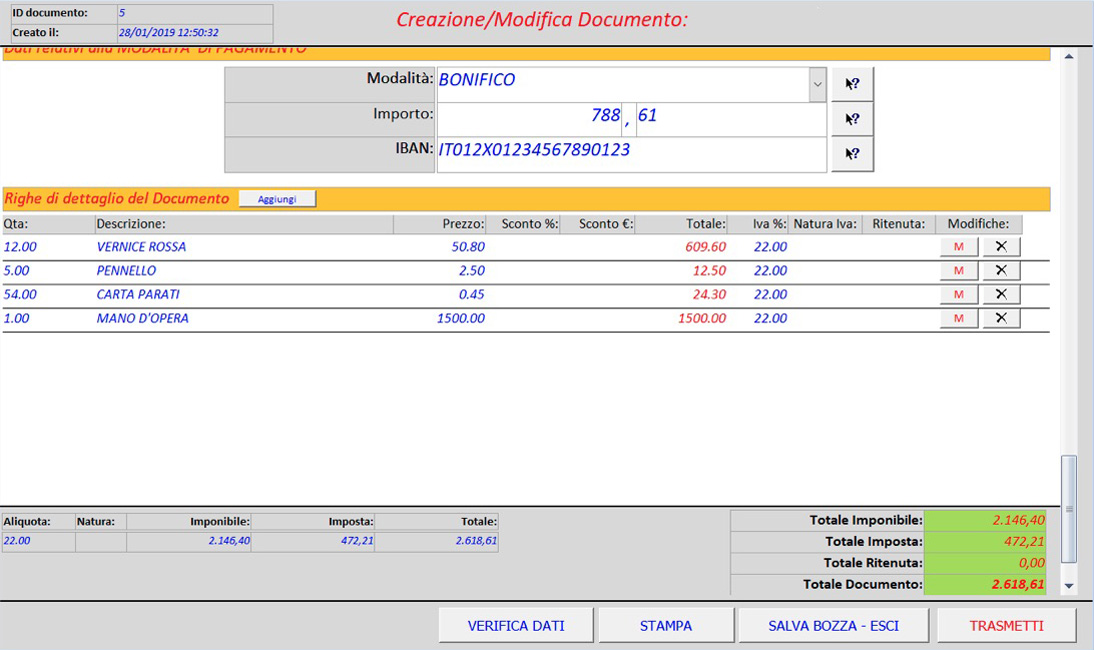Modify the CARTA PARATI row with M
This screenshot has width=1094, height=650.
[959, 294]
